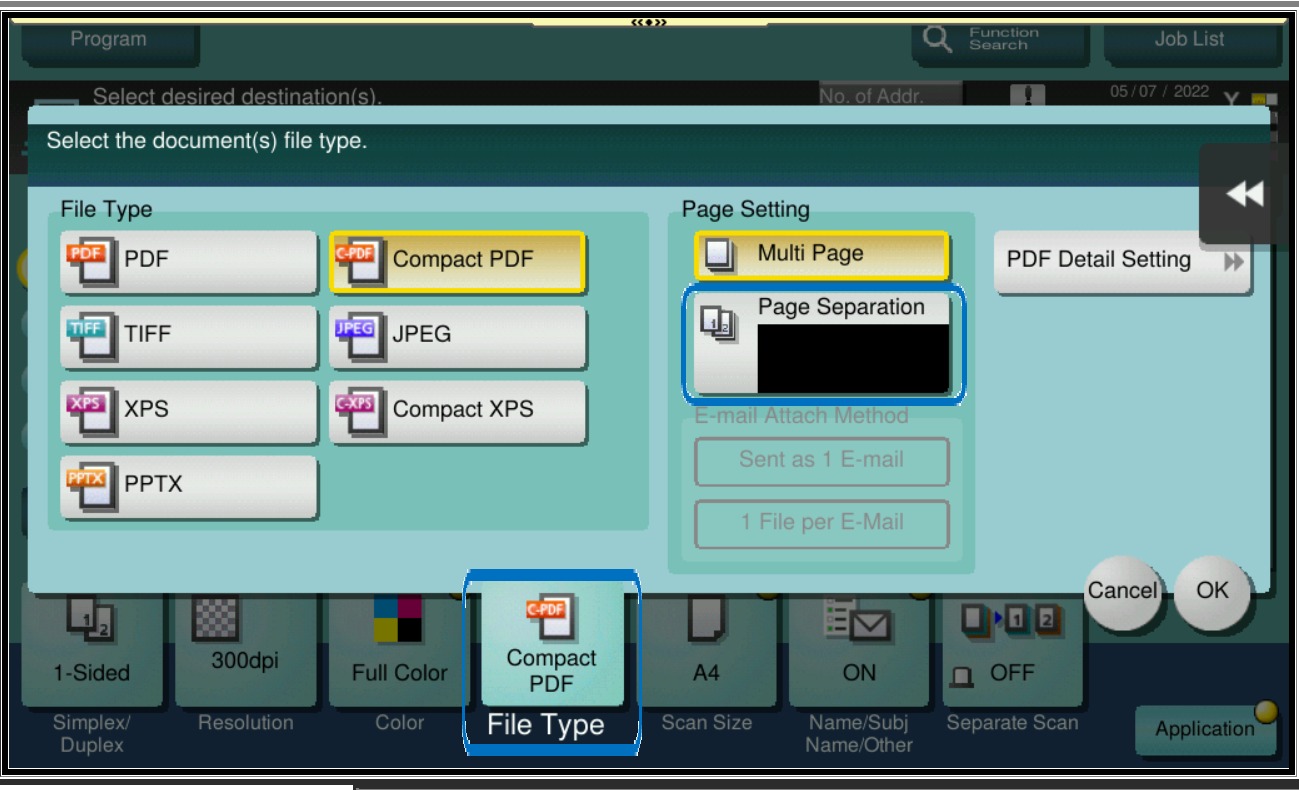The height and width of the screenshot is (790, 1299).
Task: Select the XPS file type
Action: (188, 410)
